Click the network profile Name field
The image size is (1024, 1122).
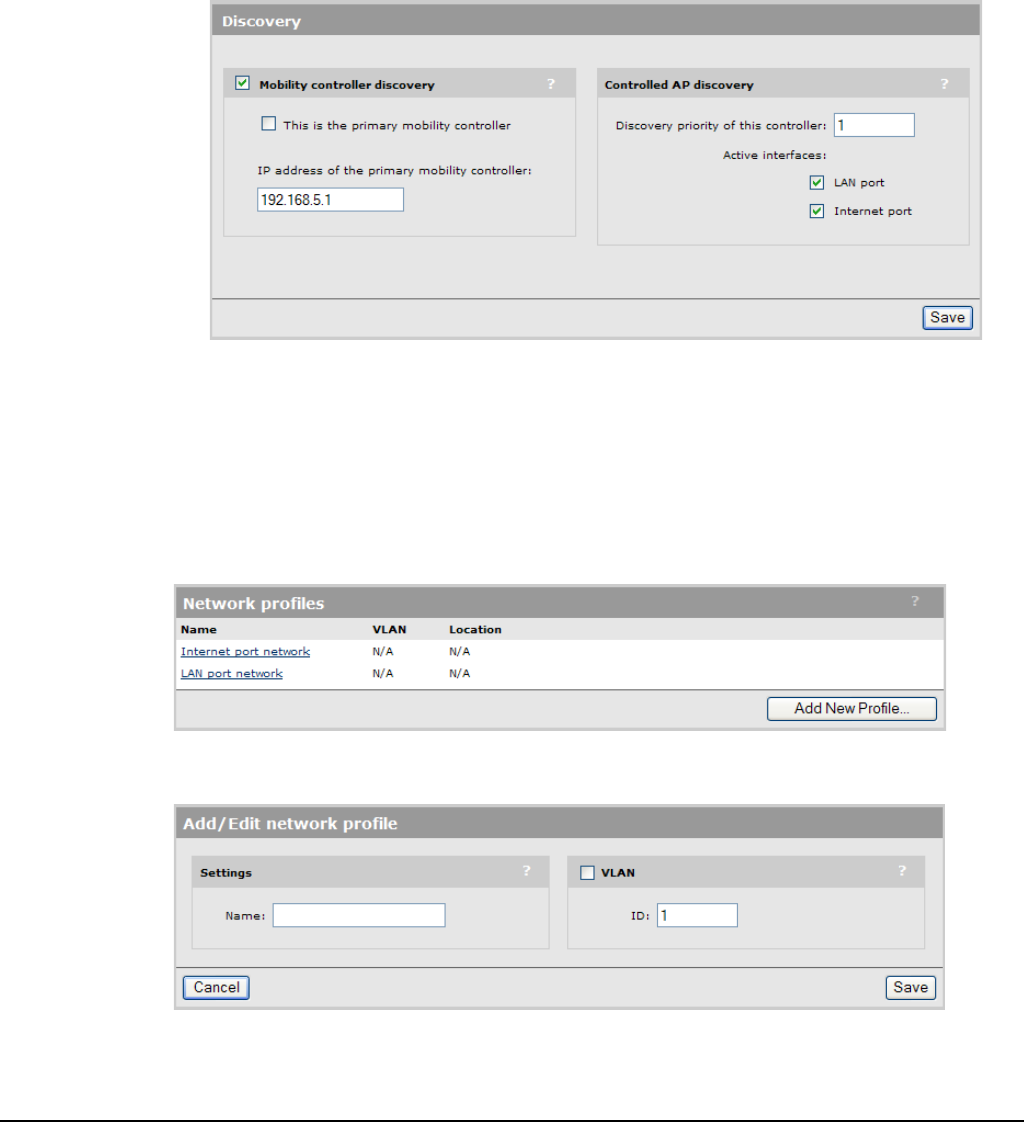[x=359, y=915]
